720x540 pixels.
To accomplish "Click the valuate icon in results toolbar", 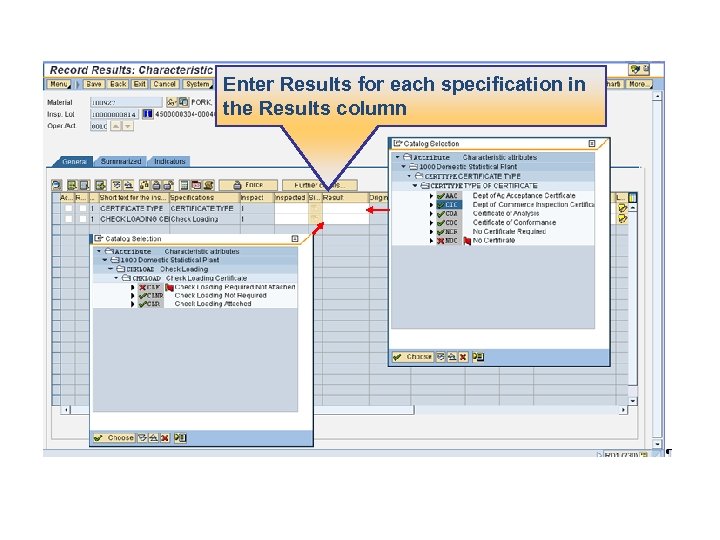I will click(x=101, y=185).
